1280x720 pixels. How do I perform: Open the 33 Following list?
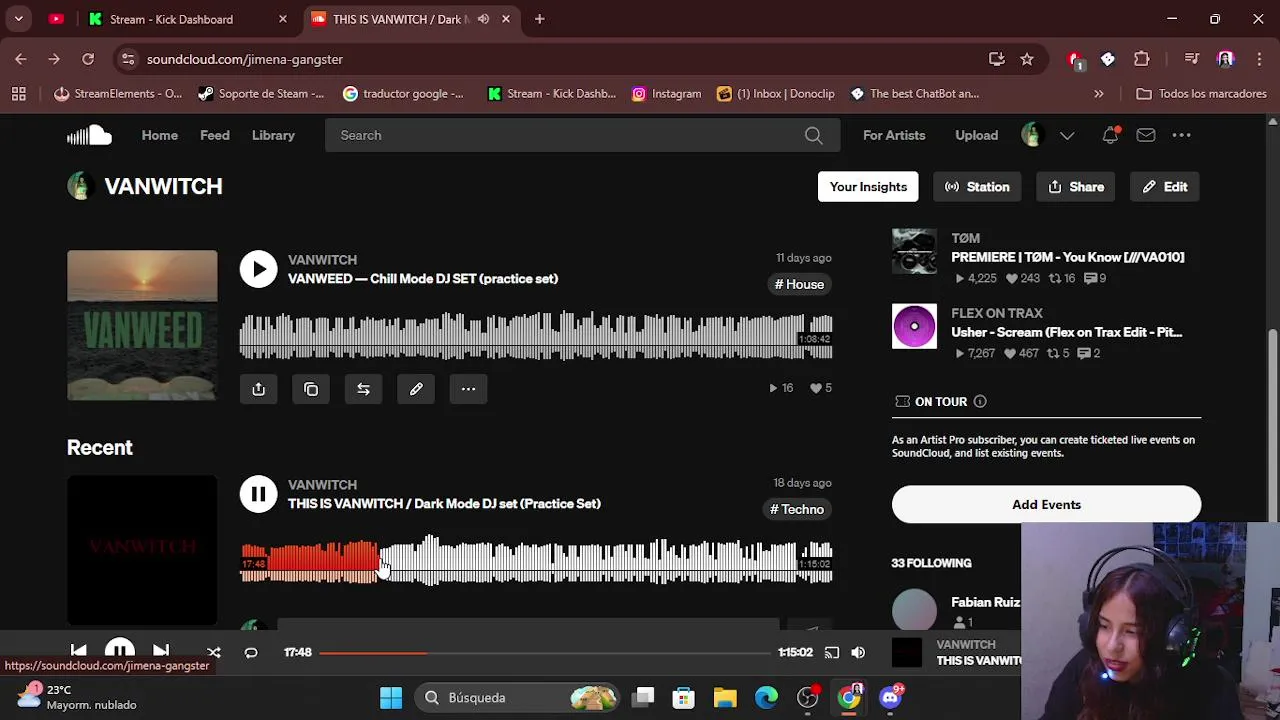point(931,563)
